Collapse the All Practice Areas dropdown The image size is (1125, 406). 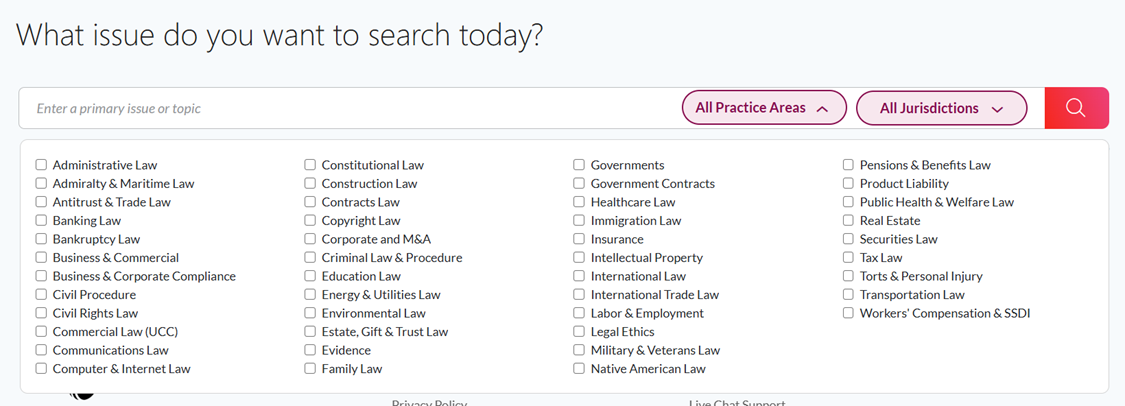764,108
